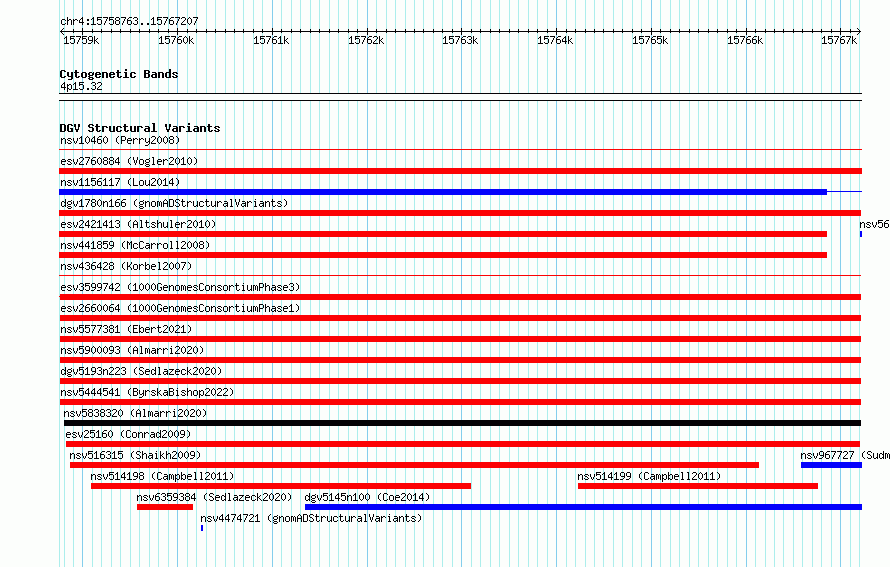Select the red nsv514198 variant bar
This screenshot has height=567, width=890.
(x=281, y=486)
